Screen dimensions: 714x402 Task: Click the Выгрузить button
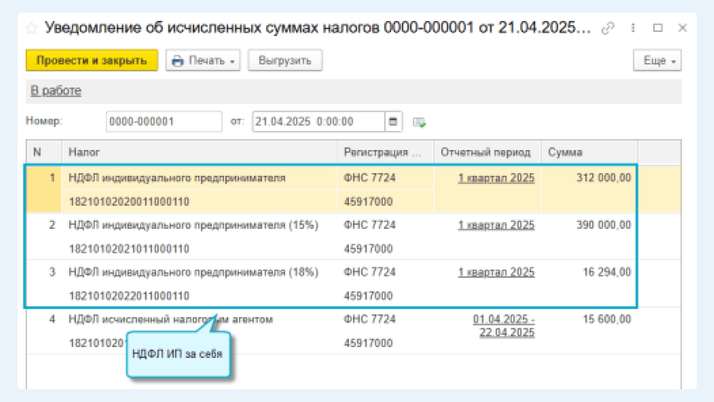284,61
